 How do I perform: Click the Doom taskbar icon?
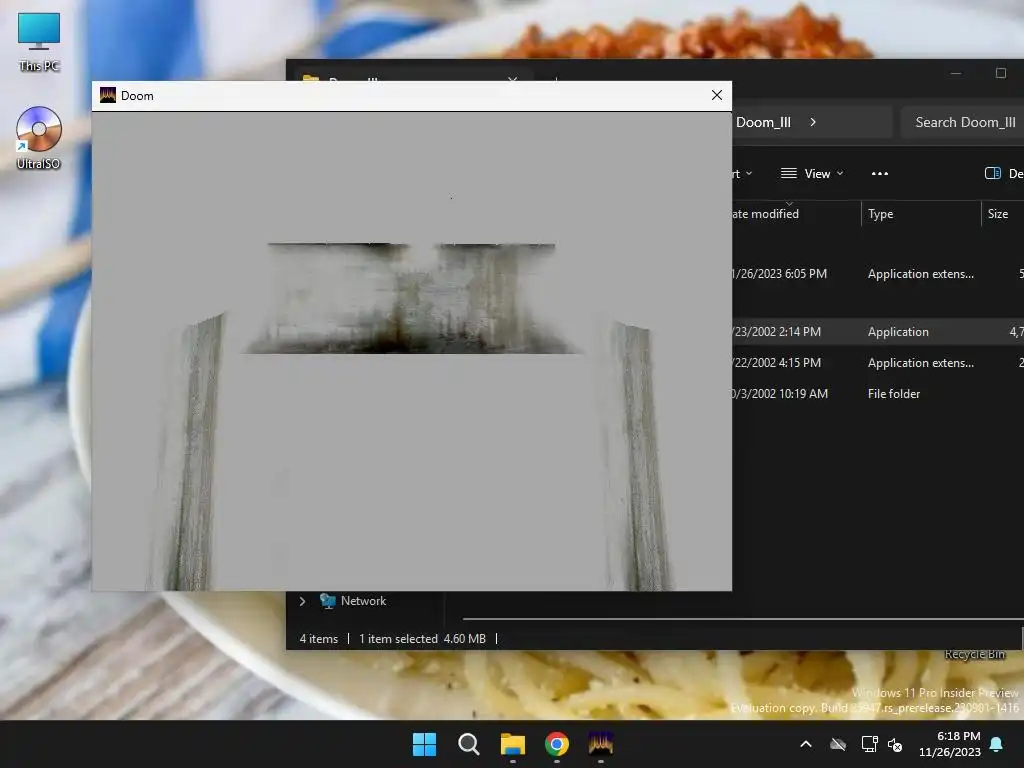coord(601,744)
